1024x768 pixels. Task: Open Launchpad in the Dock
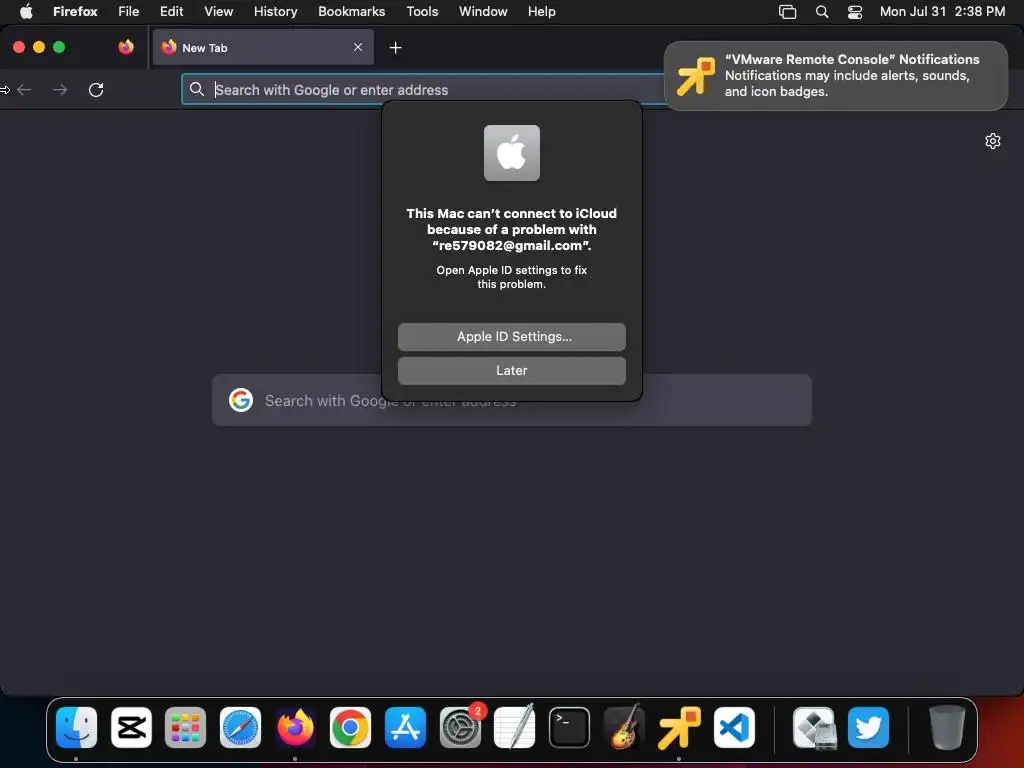click(185, 727)
